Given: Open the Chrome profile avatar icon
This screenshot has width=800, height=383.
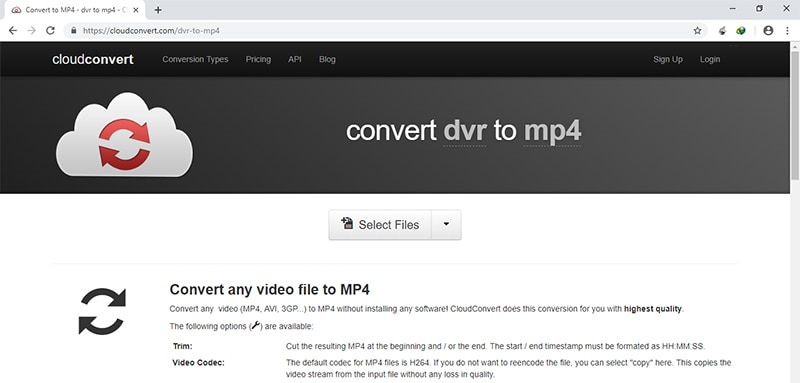Looking at the screenshot, I should (768, 31).
